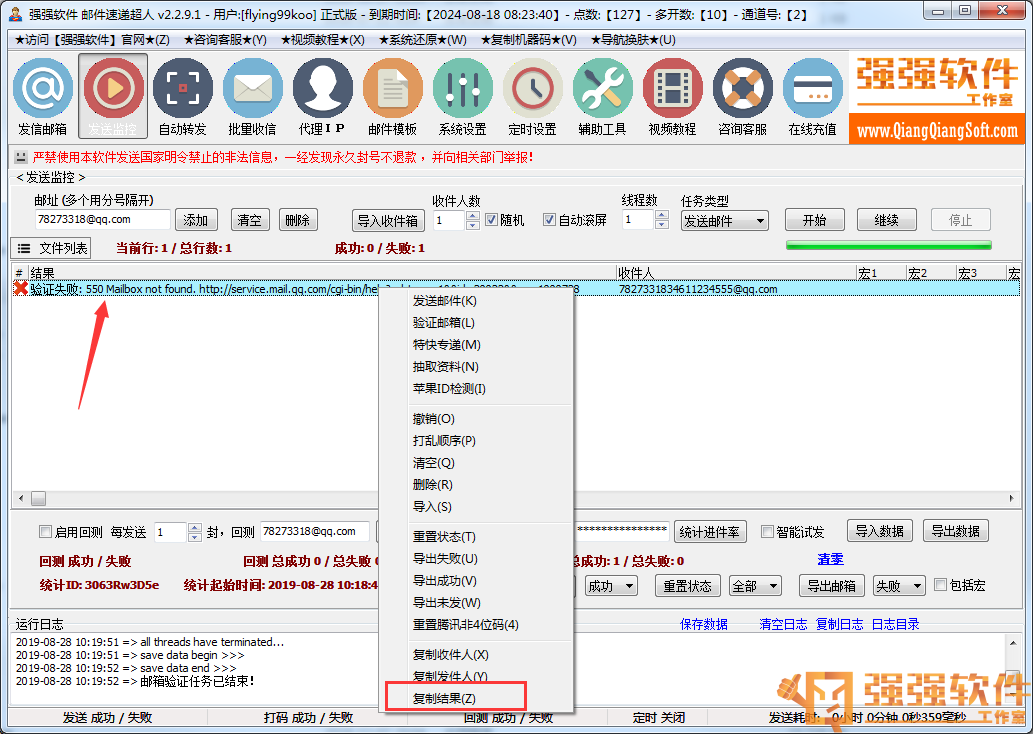Focus the 邮址 address input field
The height and width of the screenshot is (734, 1033).
(x=102, y=219)
